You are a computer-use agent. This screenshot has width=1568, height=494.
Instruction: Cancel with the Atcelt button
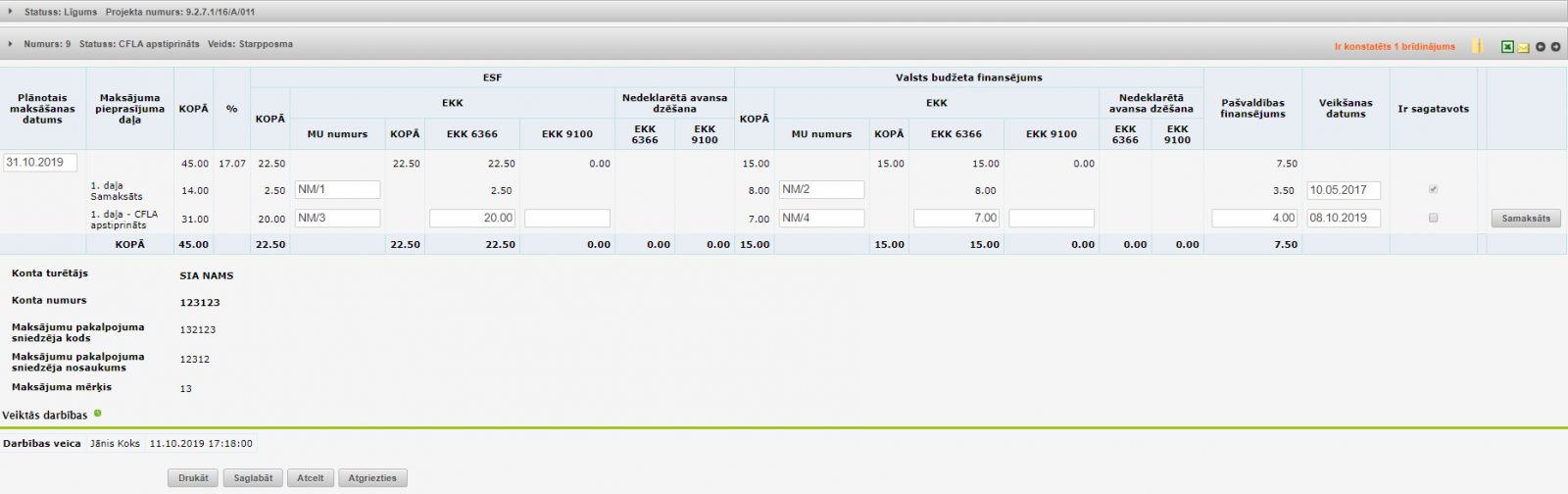pos(311,478)
